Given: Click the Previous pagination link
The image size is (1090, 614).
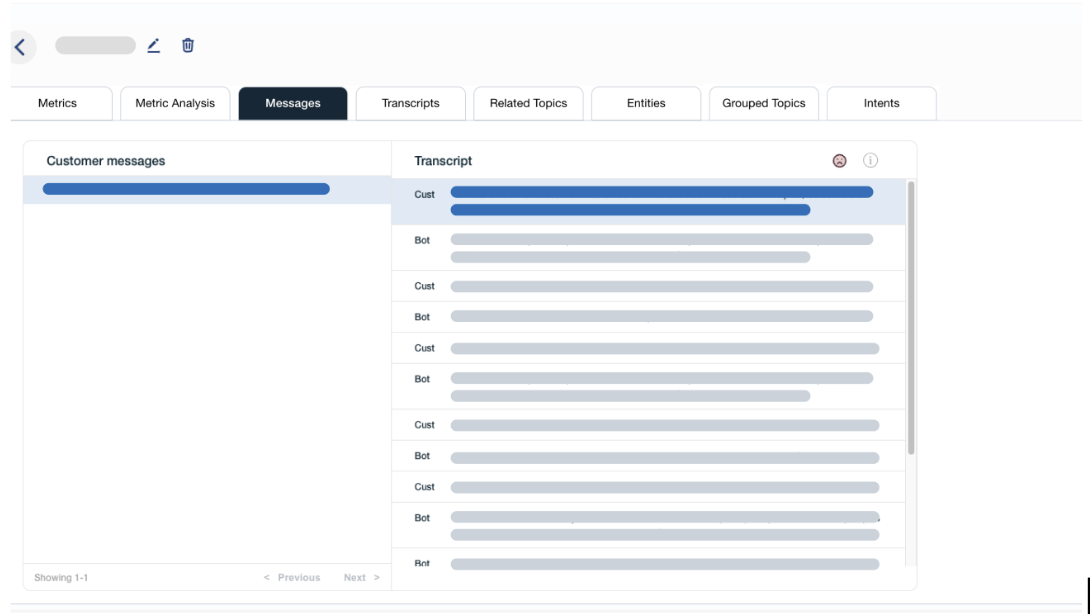Looking at the screenshot, I should [x=292, y=578].
